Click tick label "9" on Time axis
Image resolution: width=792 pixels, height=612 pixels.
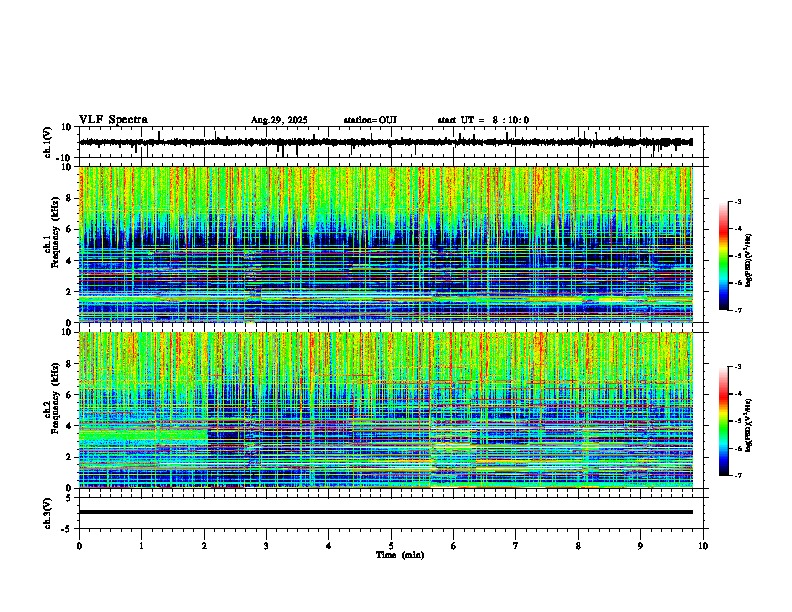click(640, 546)
